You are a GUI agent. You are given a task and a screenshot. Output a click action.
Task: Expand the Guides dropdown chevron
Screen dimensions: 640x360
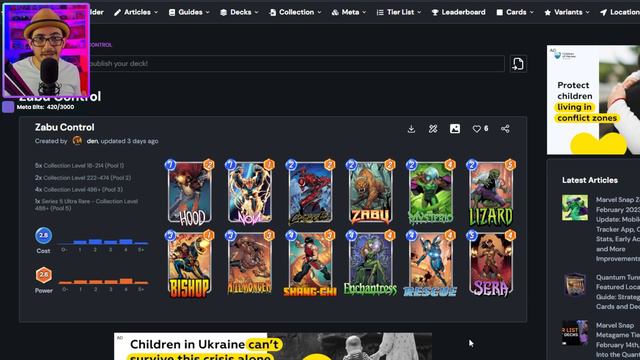208,13
